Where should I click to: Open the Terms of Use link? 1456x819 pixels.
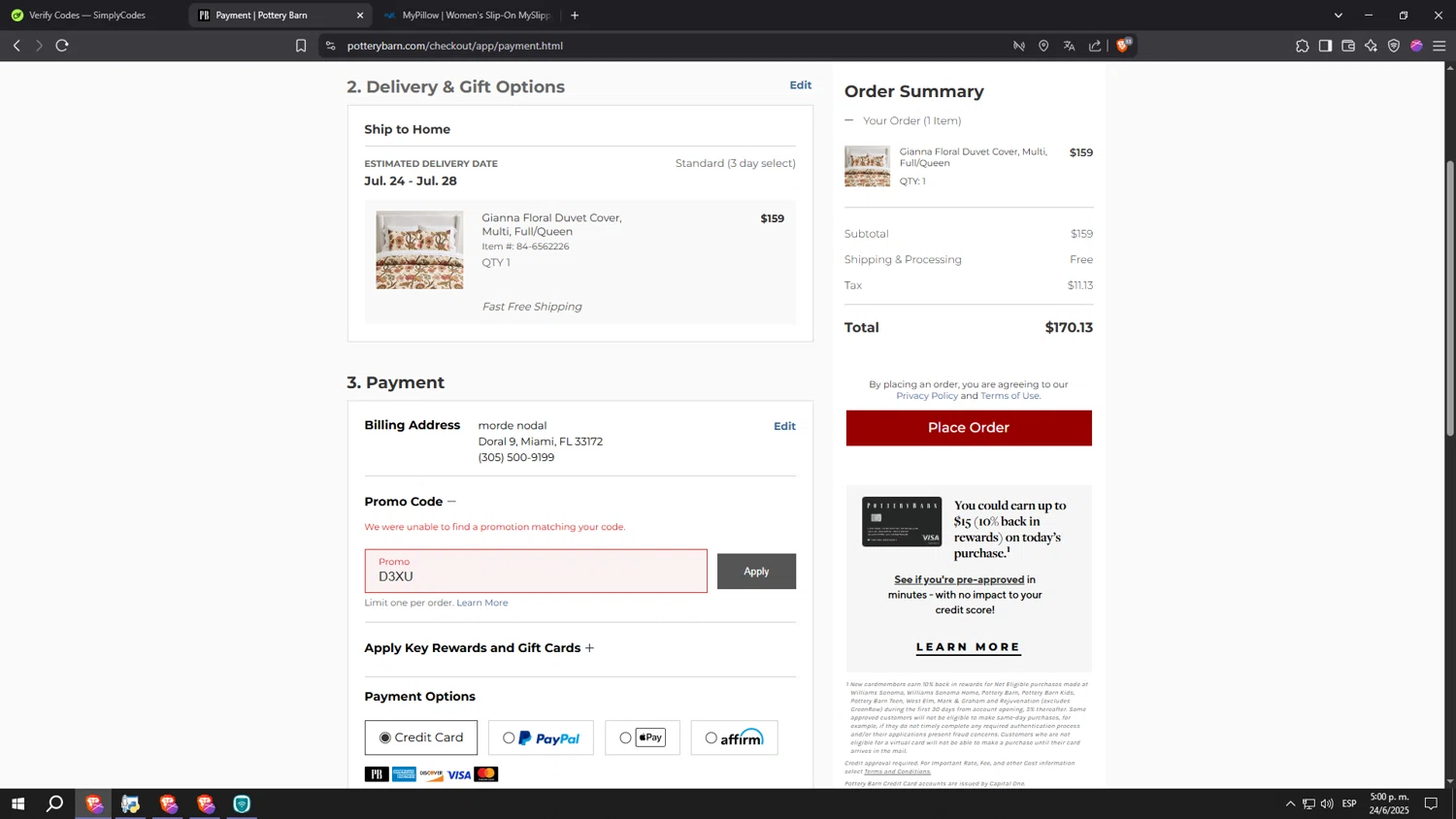[x=1009, y=396]
